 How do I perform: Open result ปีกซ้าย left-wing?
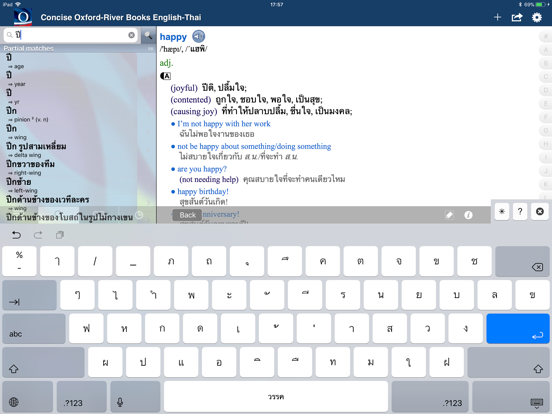click(x=78, y=186)
